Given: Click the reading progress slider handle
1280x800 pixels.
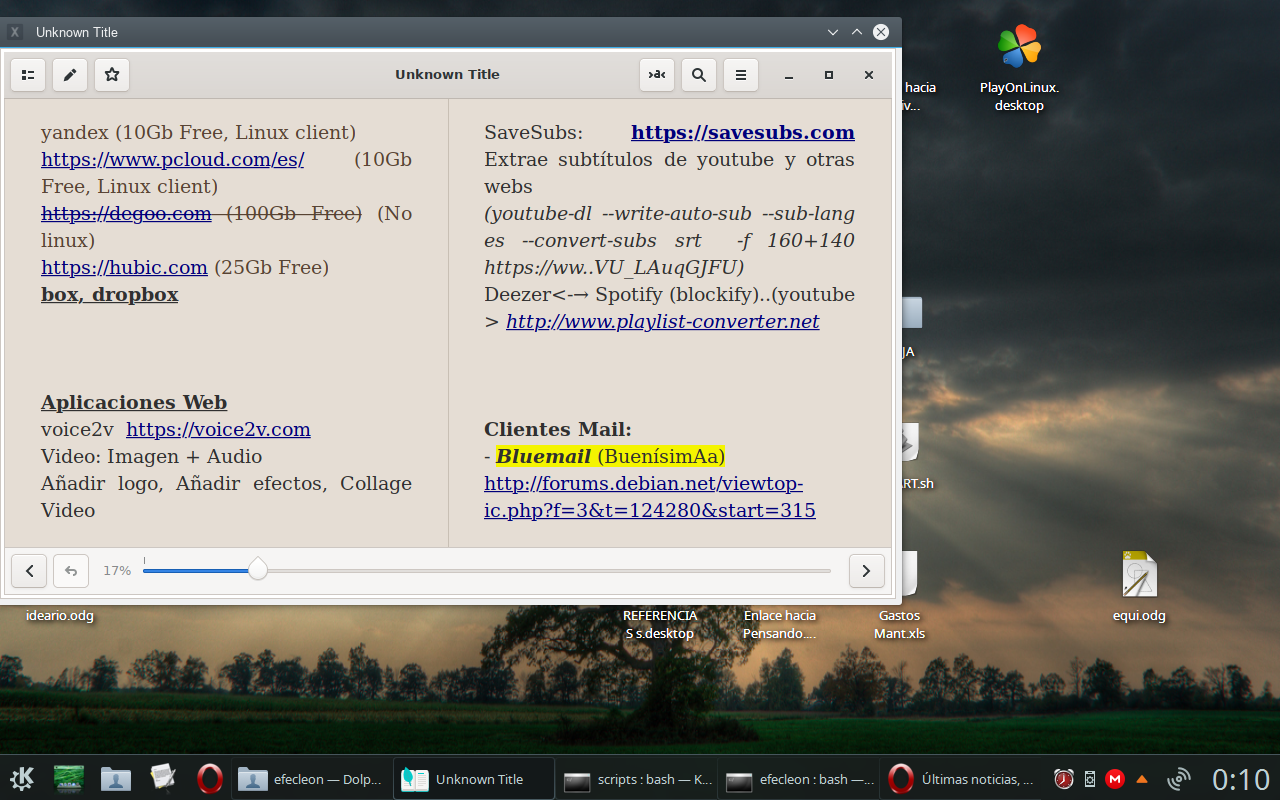Looking at the screenshot, I should 258,570.
